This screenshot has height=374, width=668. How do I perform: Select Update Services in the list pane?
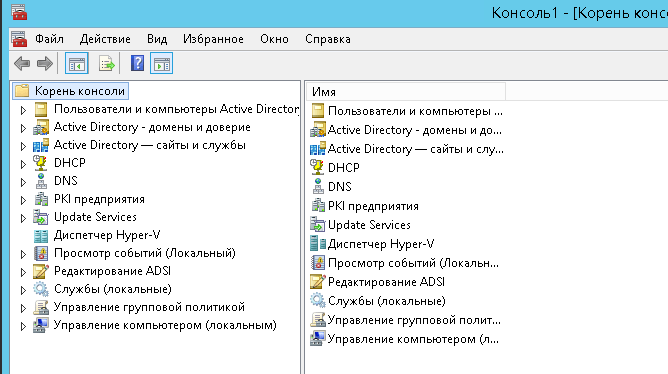click(369, 225)
